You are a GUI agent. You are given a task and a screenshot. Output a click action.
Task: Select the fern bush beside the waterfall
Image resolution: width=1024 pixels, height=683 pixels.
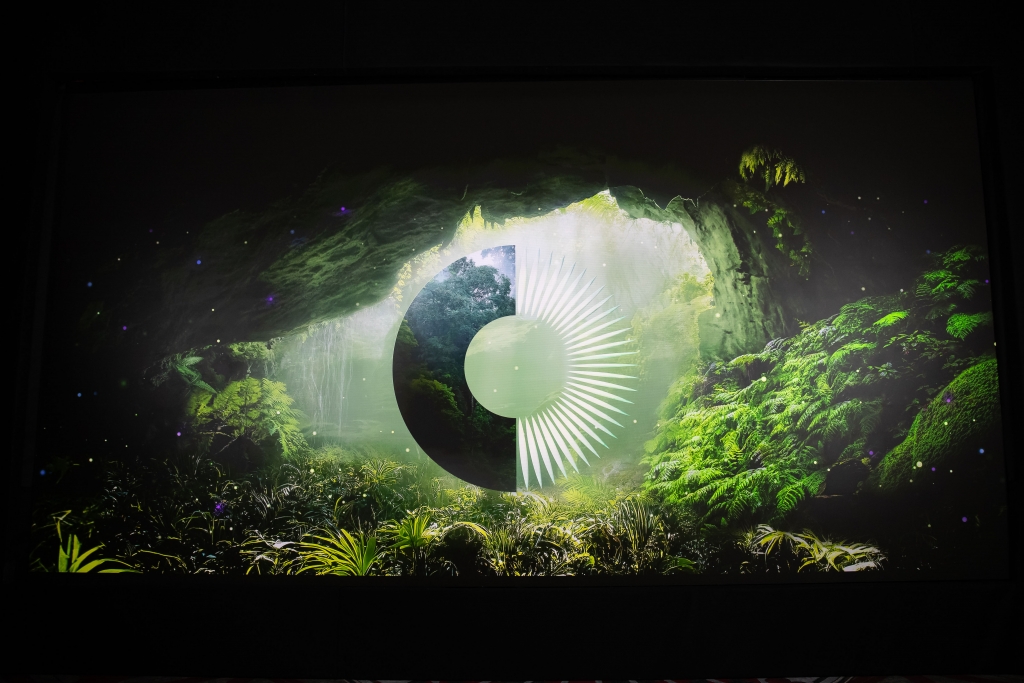[245, 410]
